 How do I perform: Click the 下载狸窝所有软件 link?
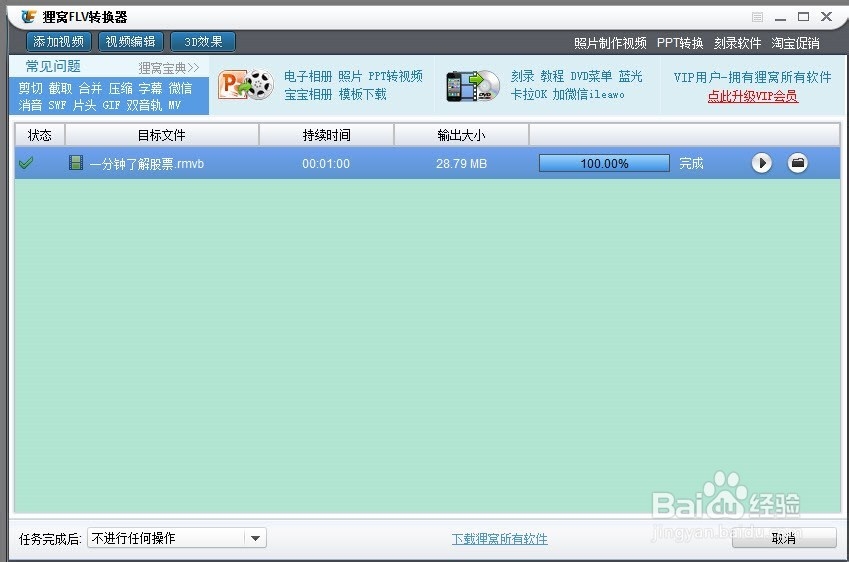[499, 539]
